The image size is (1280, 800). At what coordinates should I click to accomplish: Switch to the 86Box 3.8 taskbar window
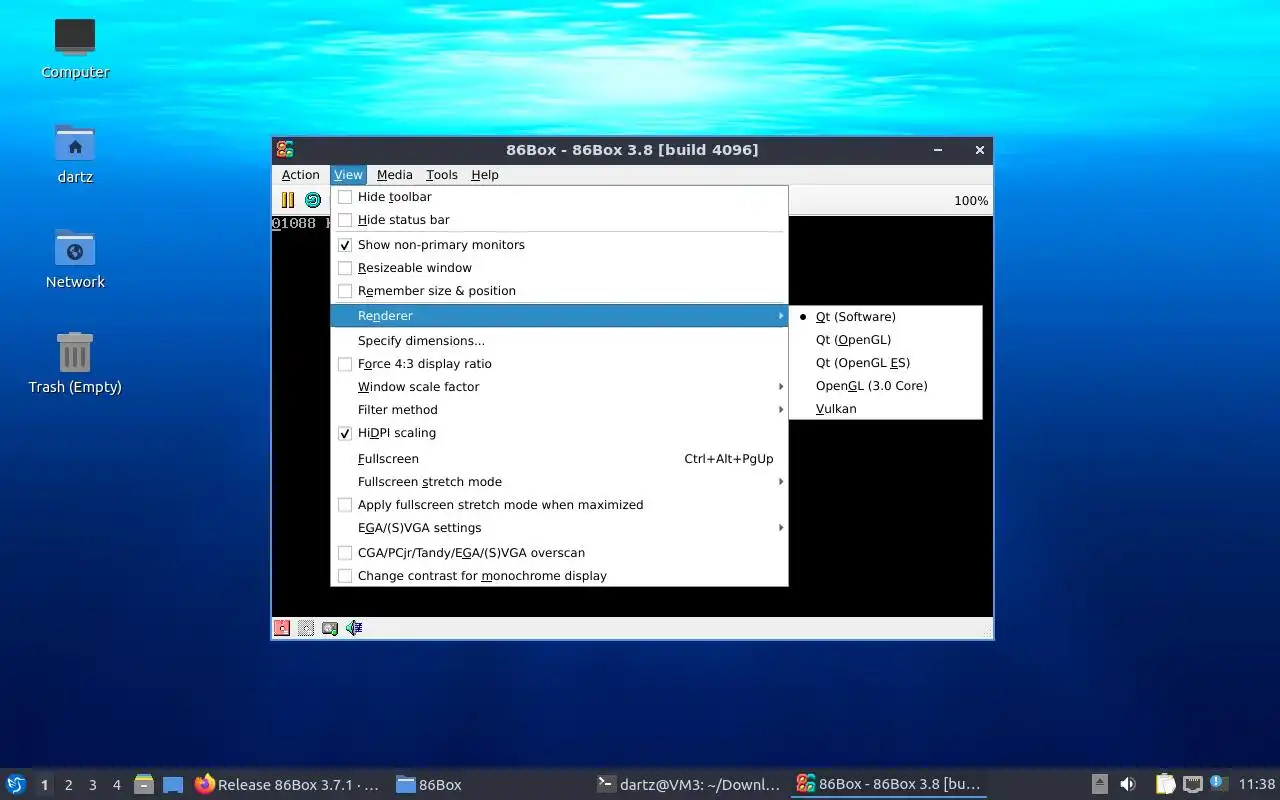point(888,784)
